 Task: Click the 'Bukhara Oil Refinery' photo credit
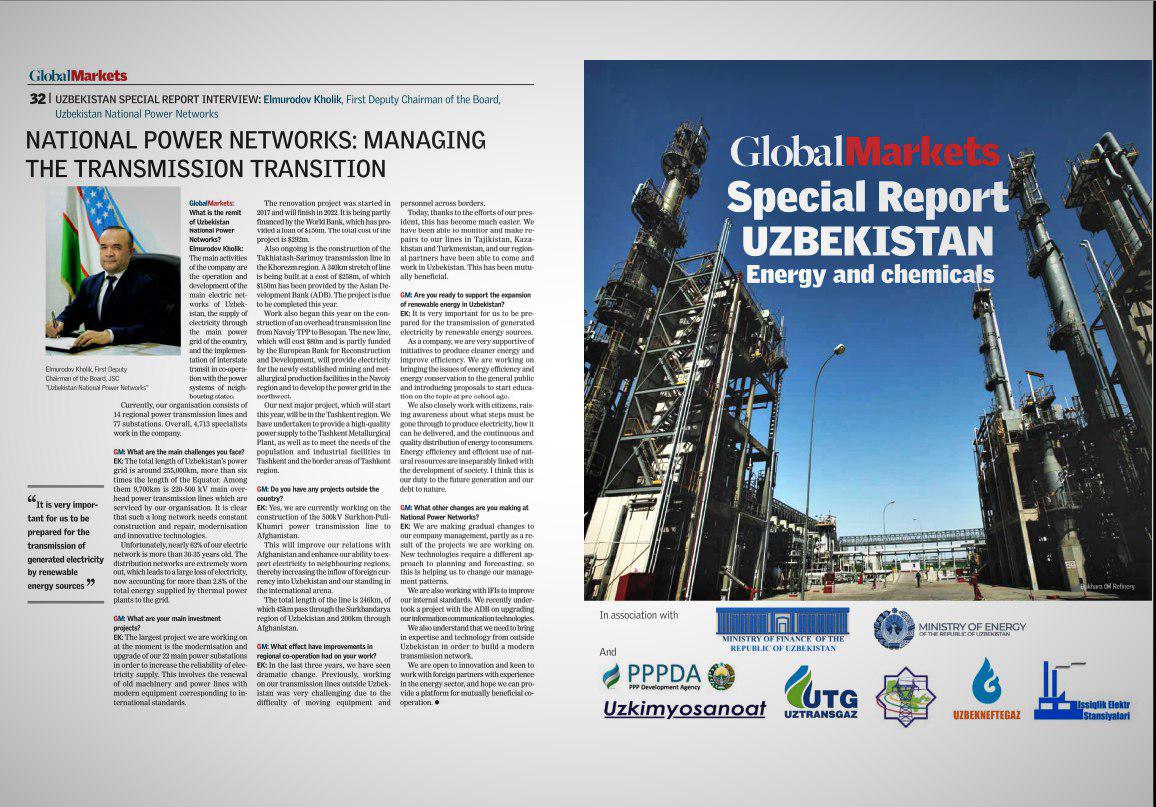click(x=1107, y=587)
